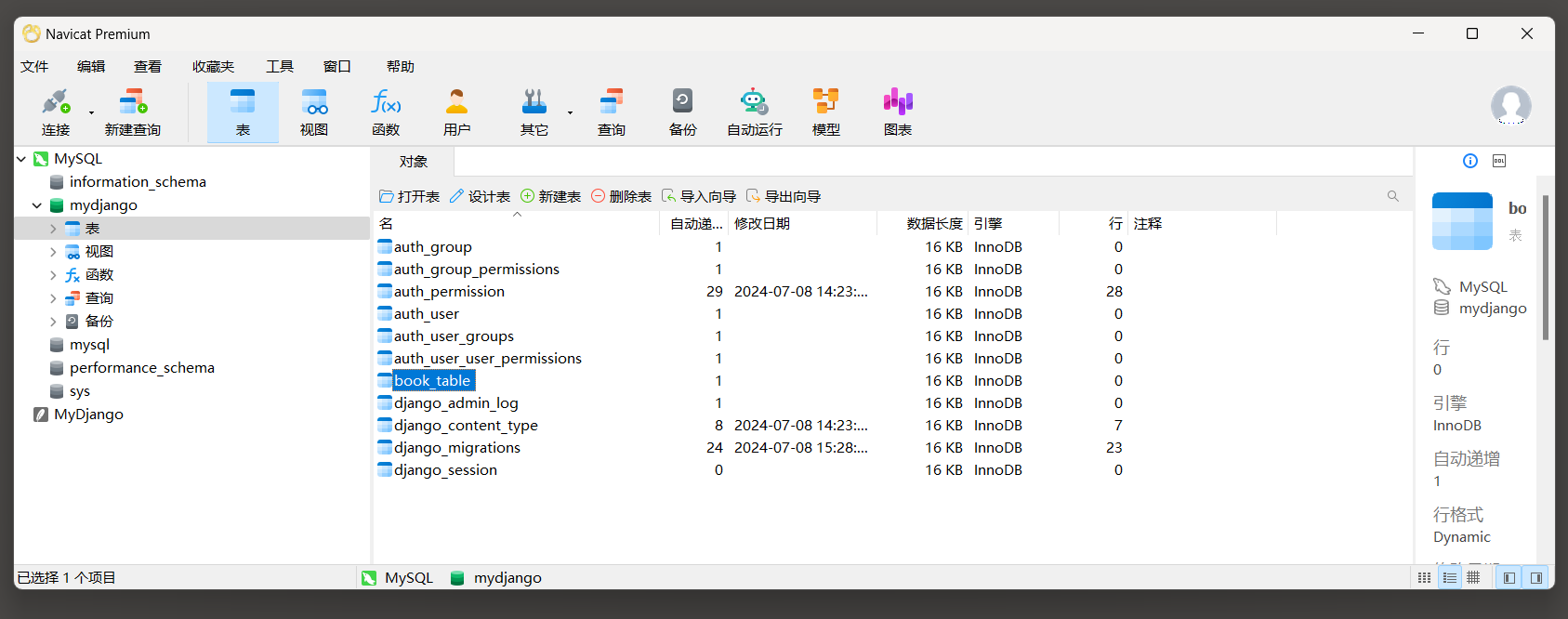
Task: Open the 图表 charts toolbar icon
Action: (x=898, y=112)
